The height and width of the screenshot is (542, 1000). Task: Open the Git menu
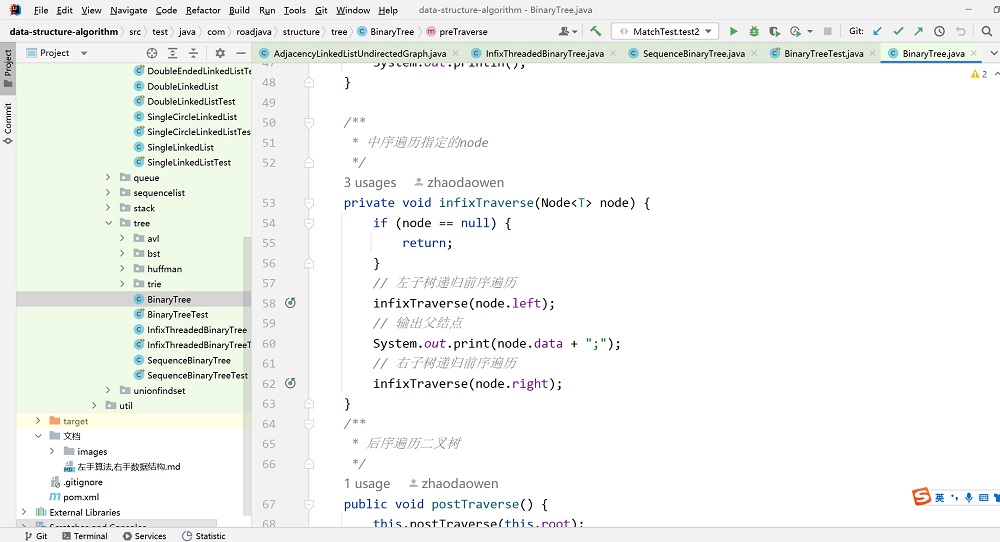tap(321, 10)
